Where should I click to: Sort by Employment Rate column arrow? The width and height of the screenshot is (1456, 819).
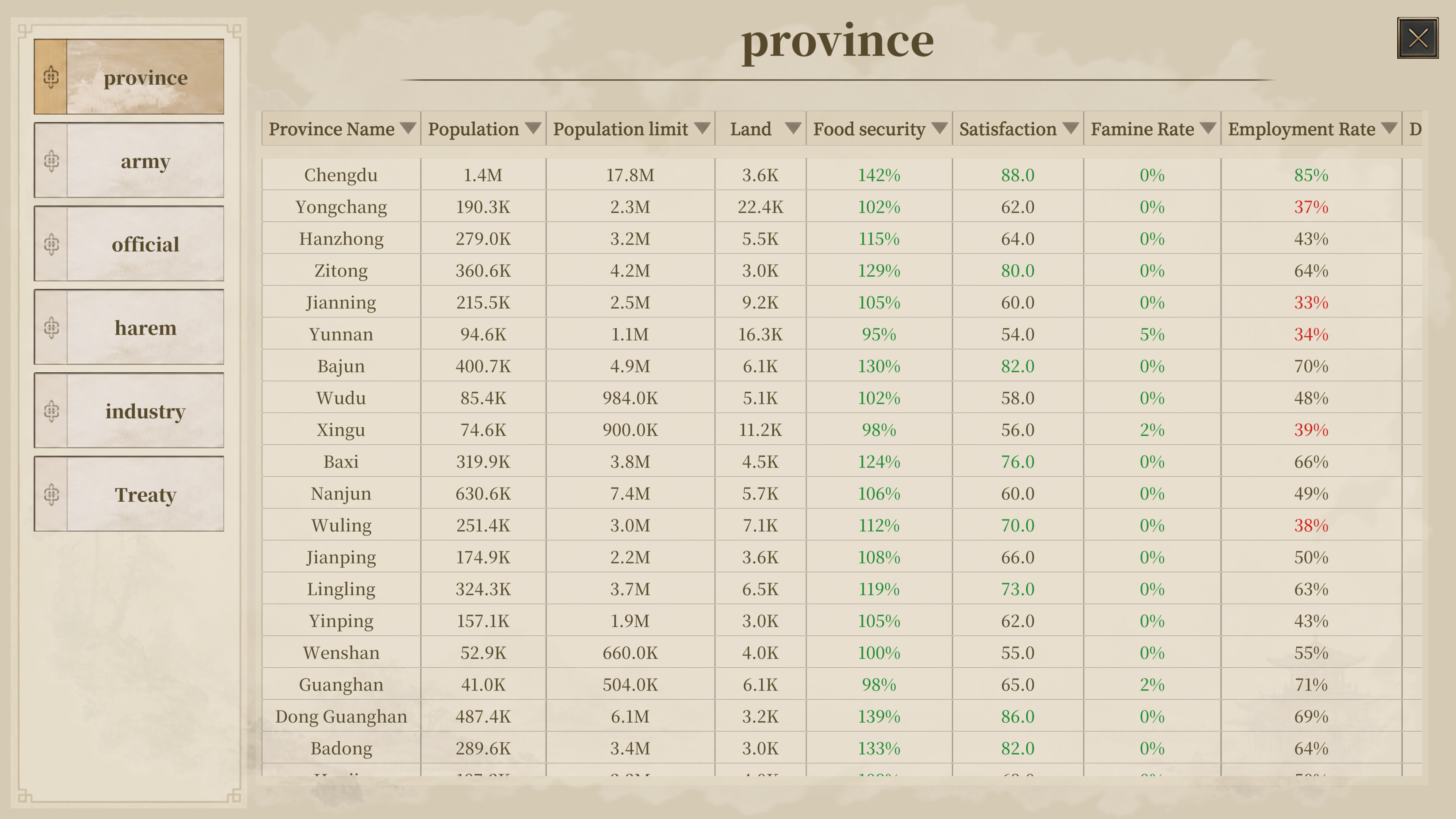pyautogui.click(x=1389, y=128)
